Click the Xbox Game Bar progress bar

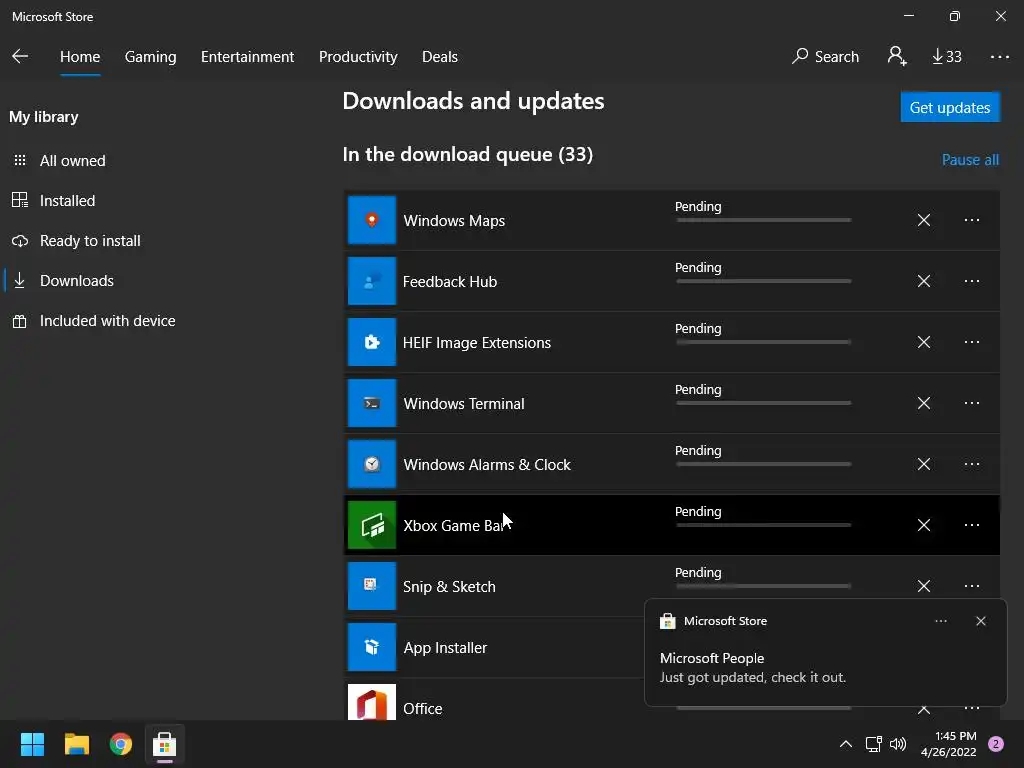tap(763, 525)
